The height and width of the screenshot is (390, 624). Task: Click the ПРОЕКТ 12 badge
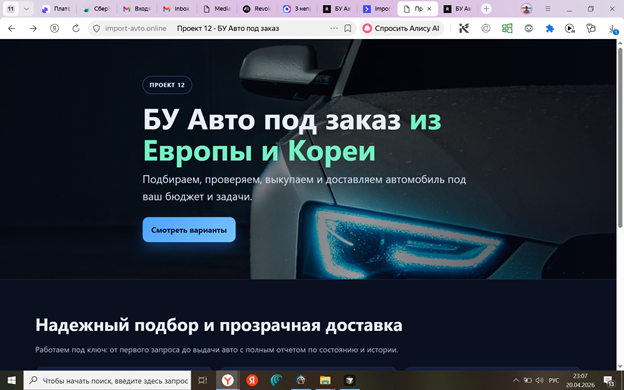[167, 85]
